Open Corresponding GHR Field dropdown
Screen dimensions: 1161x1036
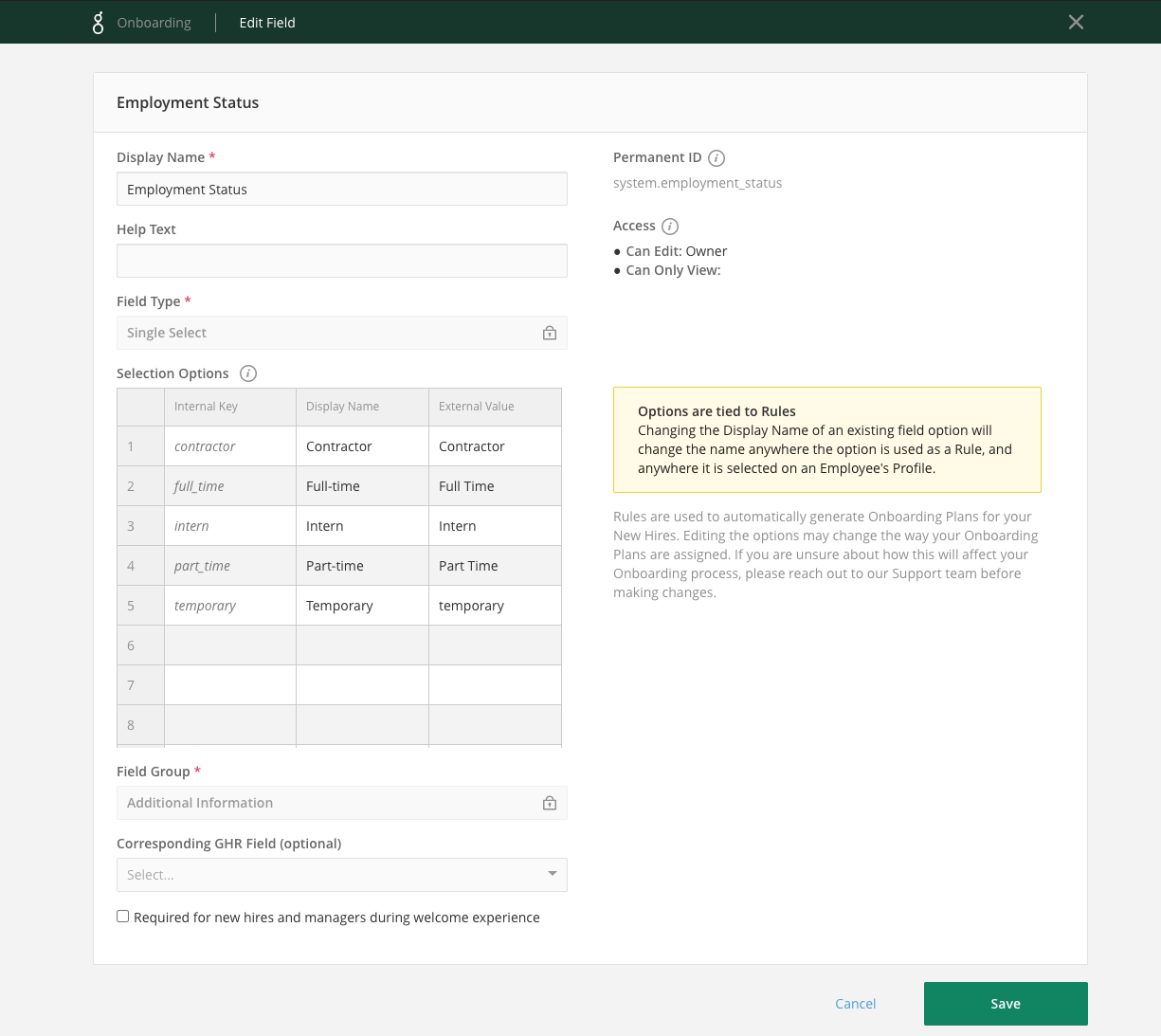point(341,875)
